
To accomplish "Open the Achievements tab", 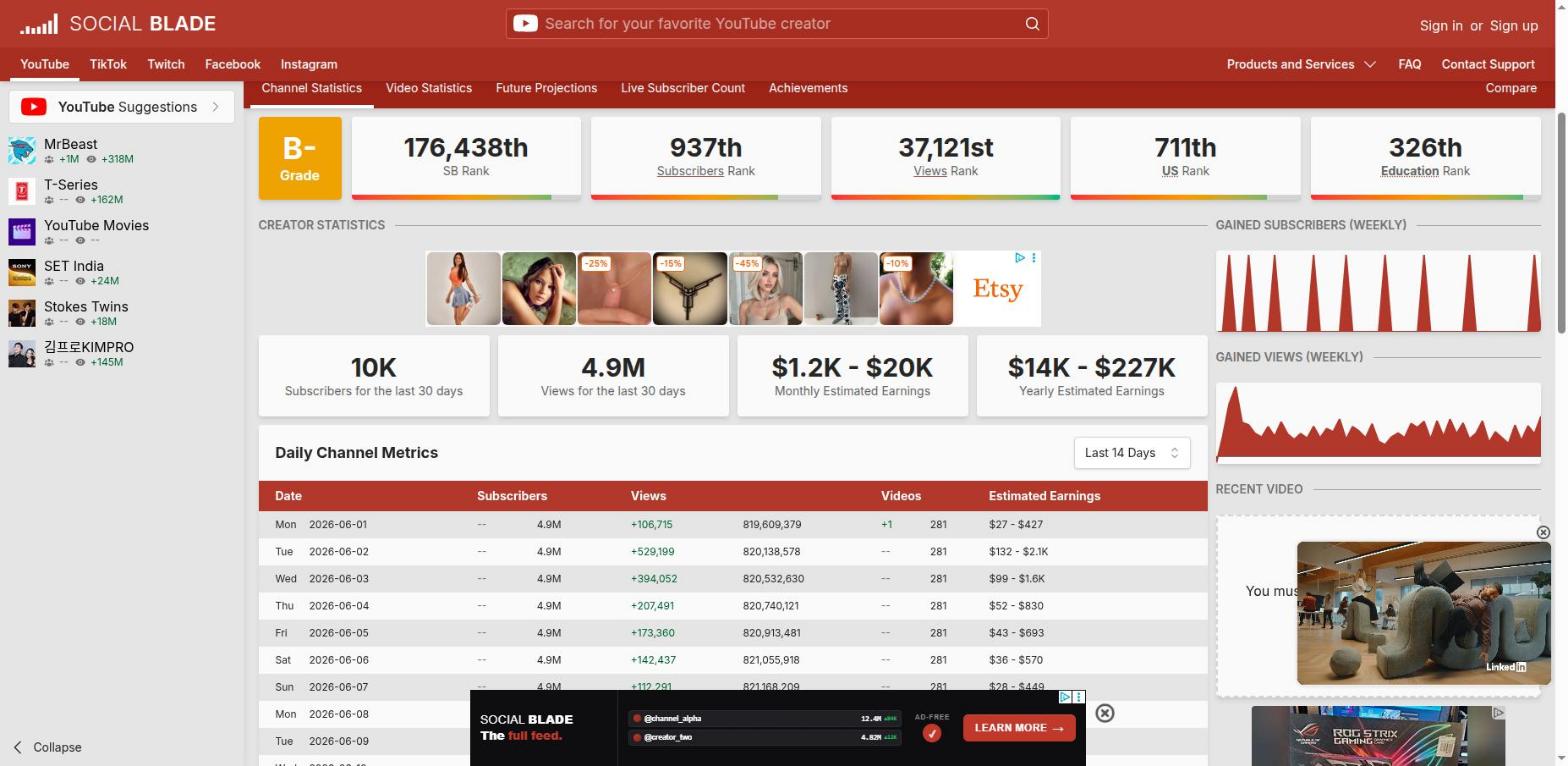I will click(808, 88).
